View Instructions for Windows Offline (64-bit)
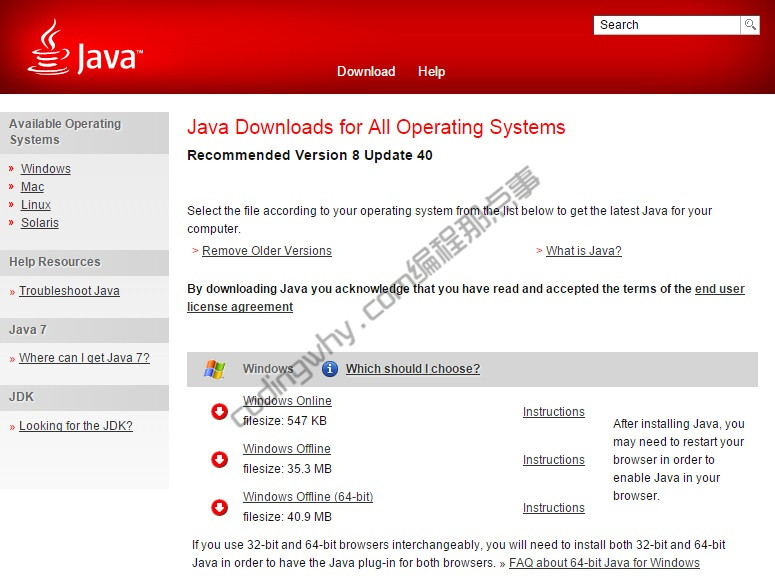This screenshot has height=584, width=775. pyautogui.click(x=554, y=508)
